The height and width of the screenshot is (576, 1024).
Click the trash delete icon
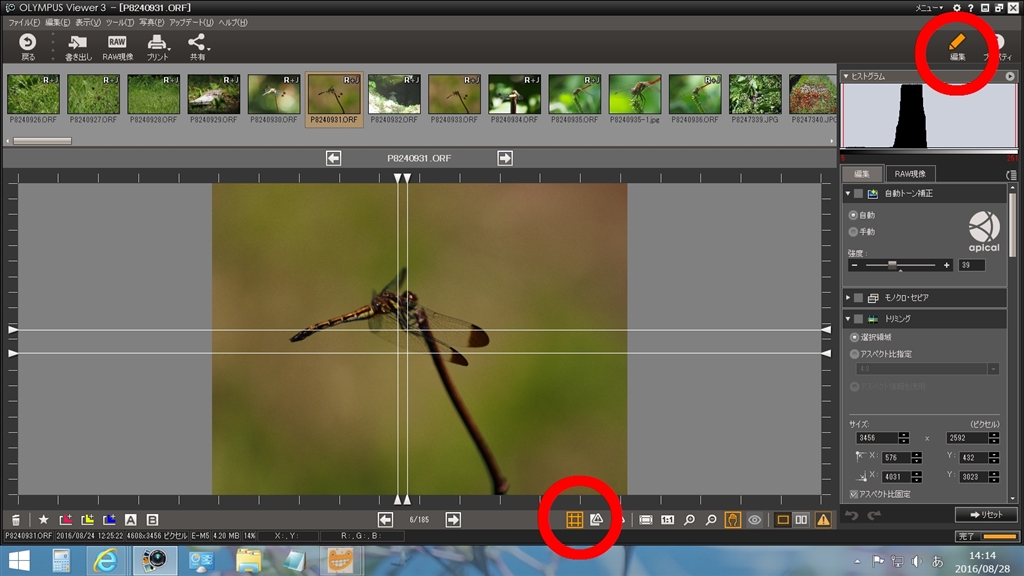16,520
